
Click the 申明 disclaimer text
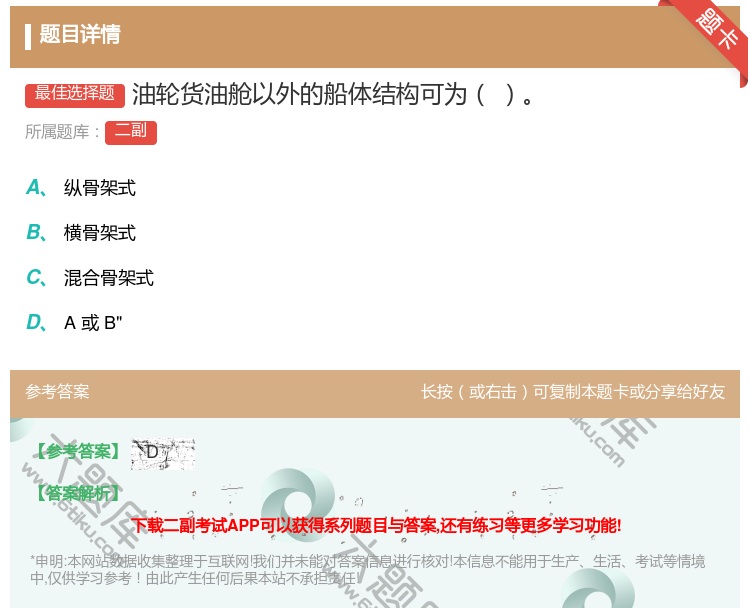[367, 570]
